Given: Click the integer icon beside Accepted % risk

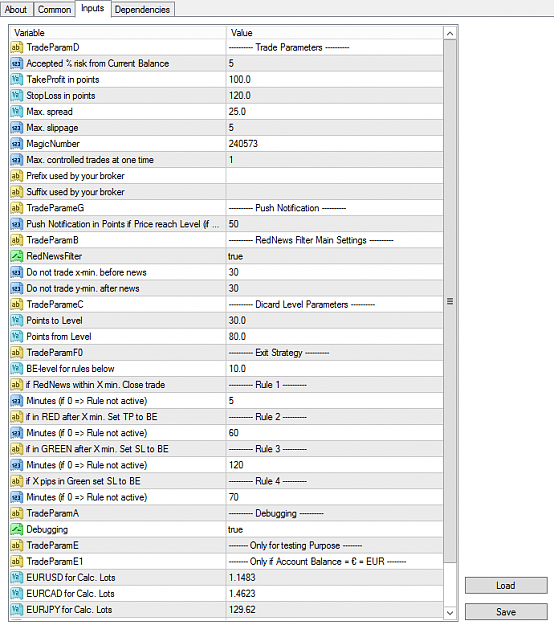Looking at the screenshot, I should [16, 63].
